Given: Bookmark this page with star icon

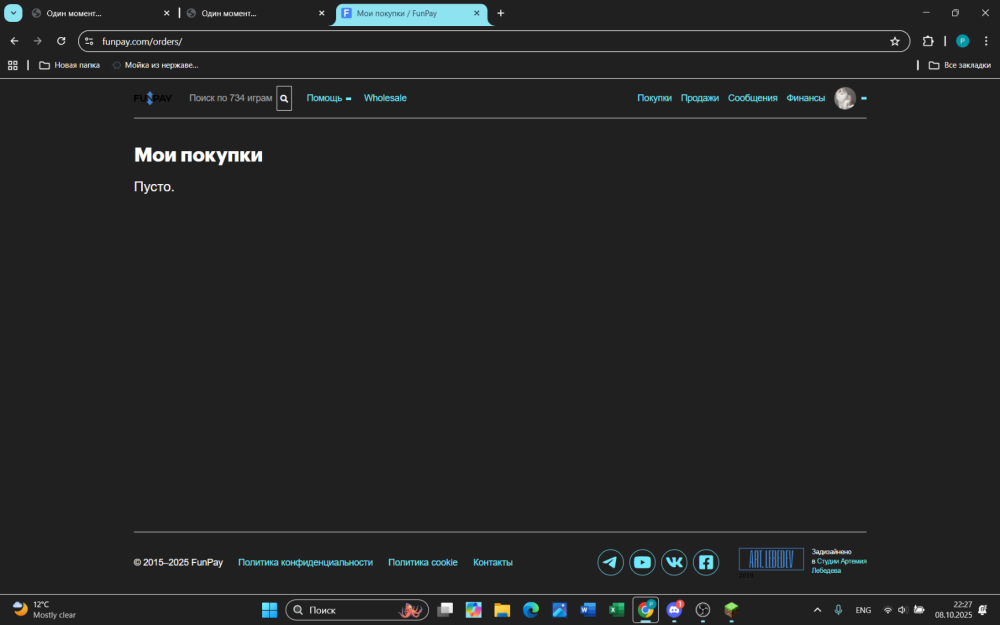Looking at the screenshot, I should pos(895,41).
